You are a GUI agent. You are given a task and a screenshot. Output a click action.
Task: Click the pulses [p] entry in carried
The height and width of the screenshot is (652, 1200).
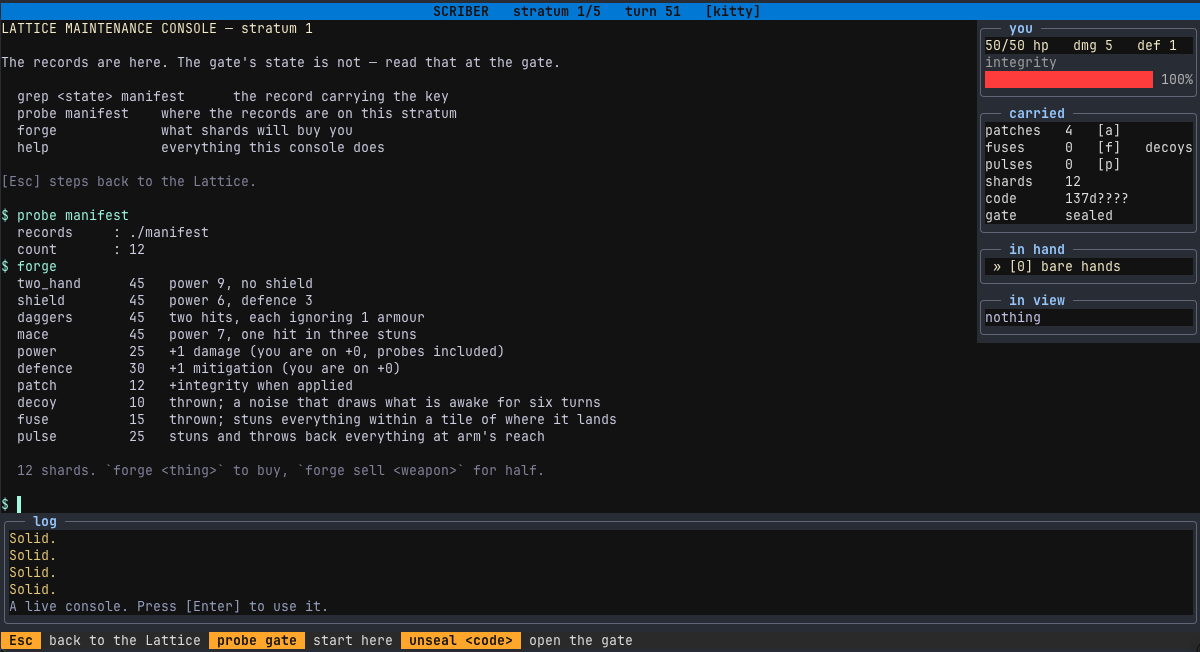(x=1053, y=164)
